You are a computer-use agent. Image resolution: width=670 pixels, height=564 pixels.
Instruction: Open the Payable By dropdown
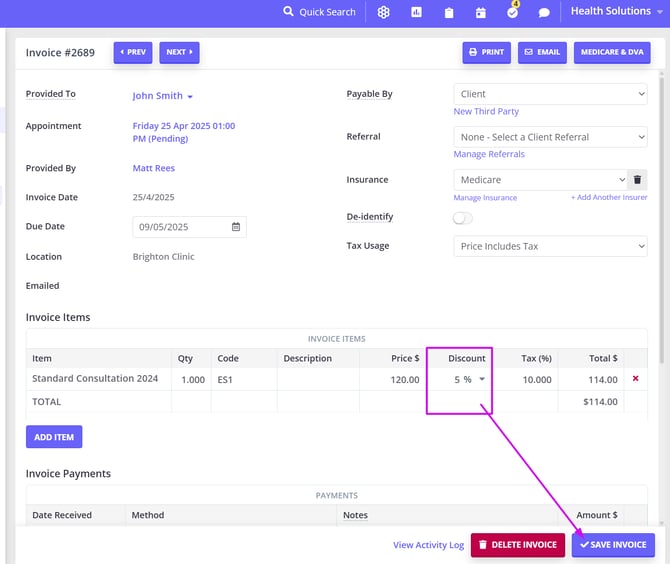[550, 94]
